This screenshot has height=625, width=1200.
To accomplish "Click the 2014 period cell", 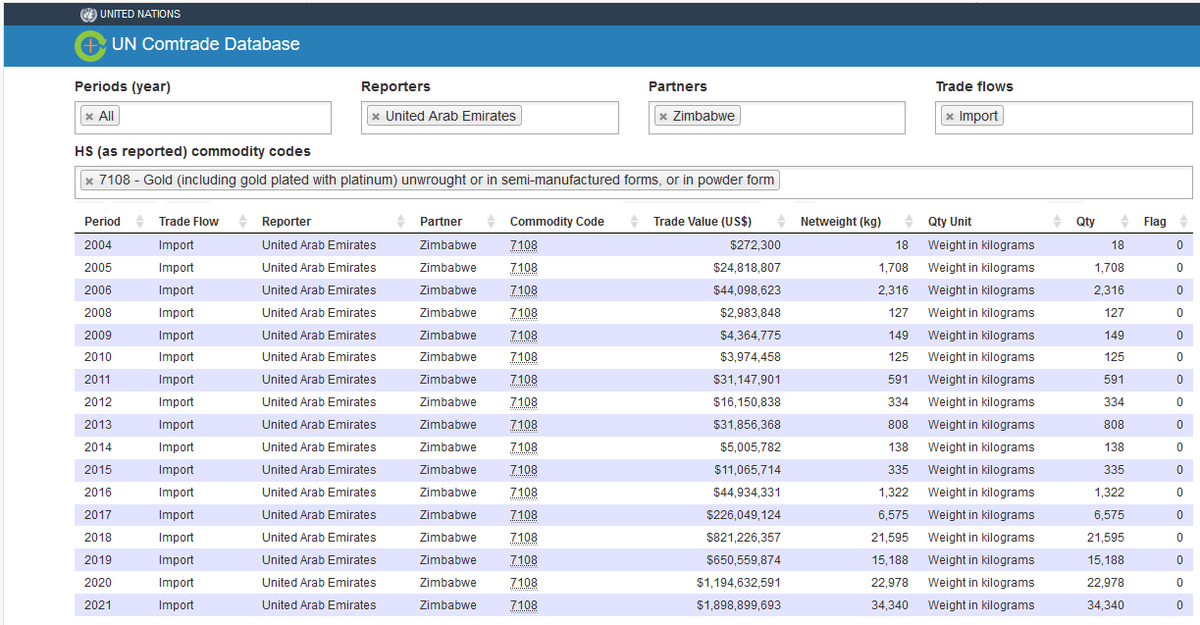I will point(98,447).
